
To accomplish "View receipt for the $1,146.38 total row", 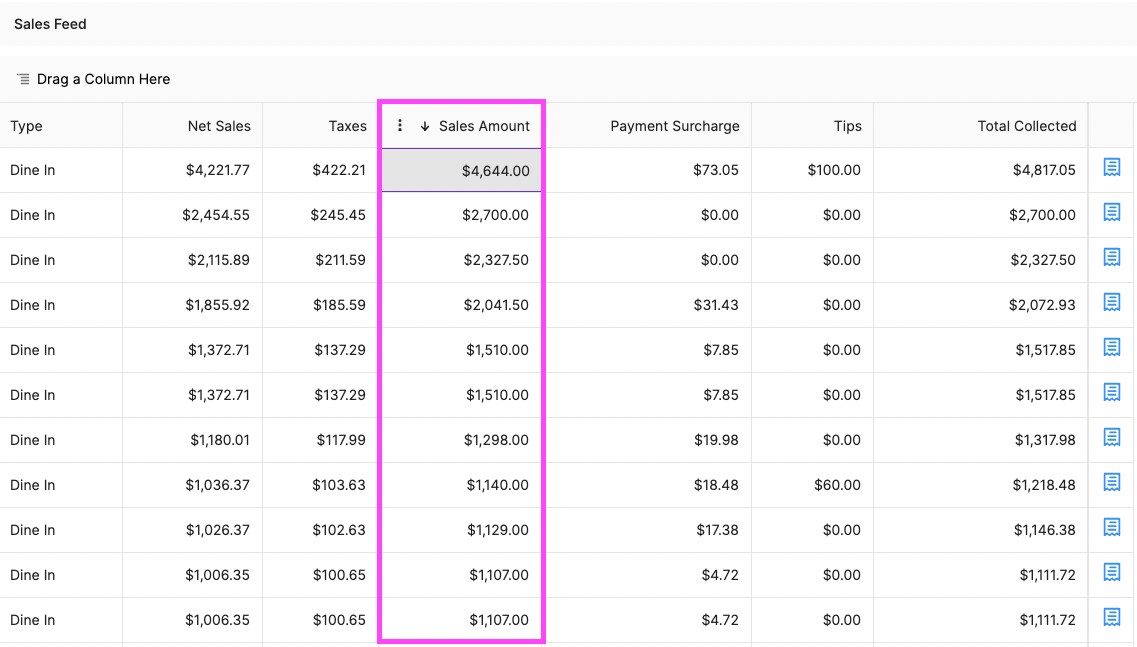I will [1111, 528].
